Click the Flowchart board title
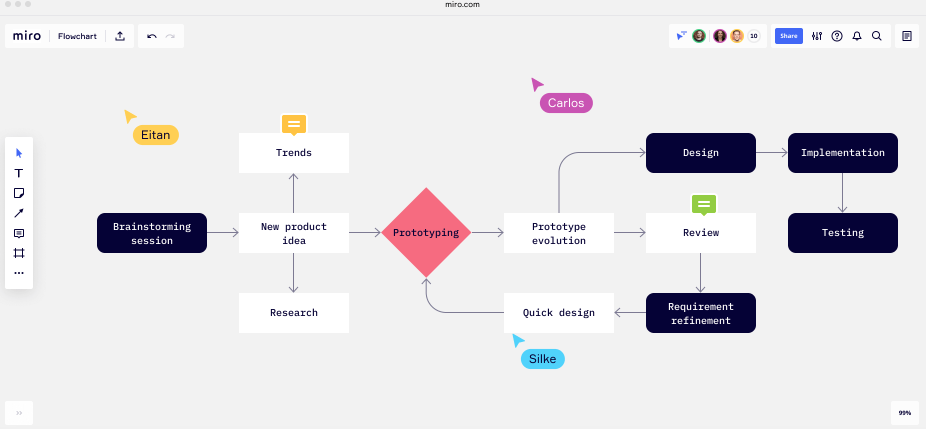This screenshot has height=429, width=926. 78,36
